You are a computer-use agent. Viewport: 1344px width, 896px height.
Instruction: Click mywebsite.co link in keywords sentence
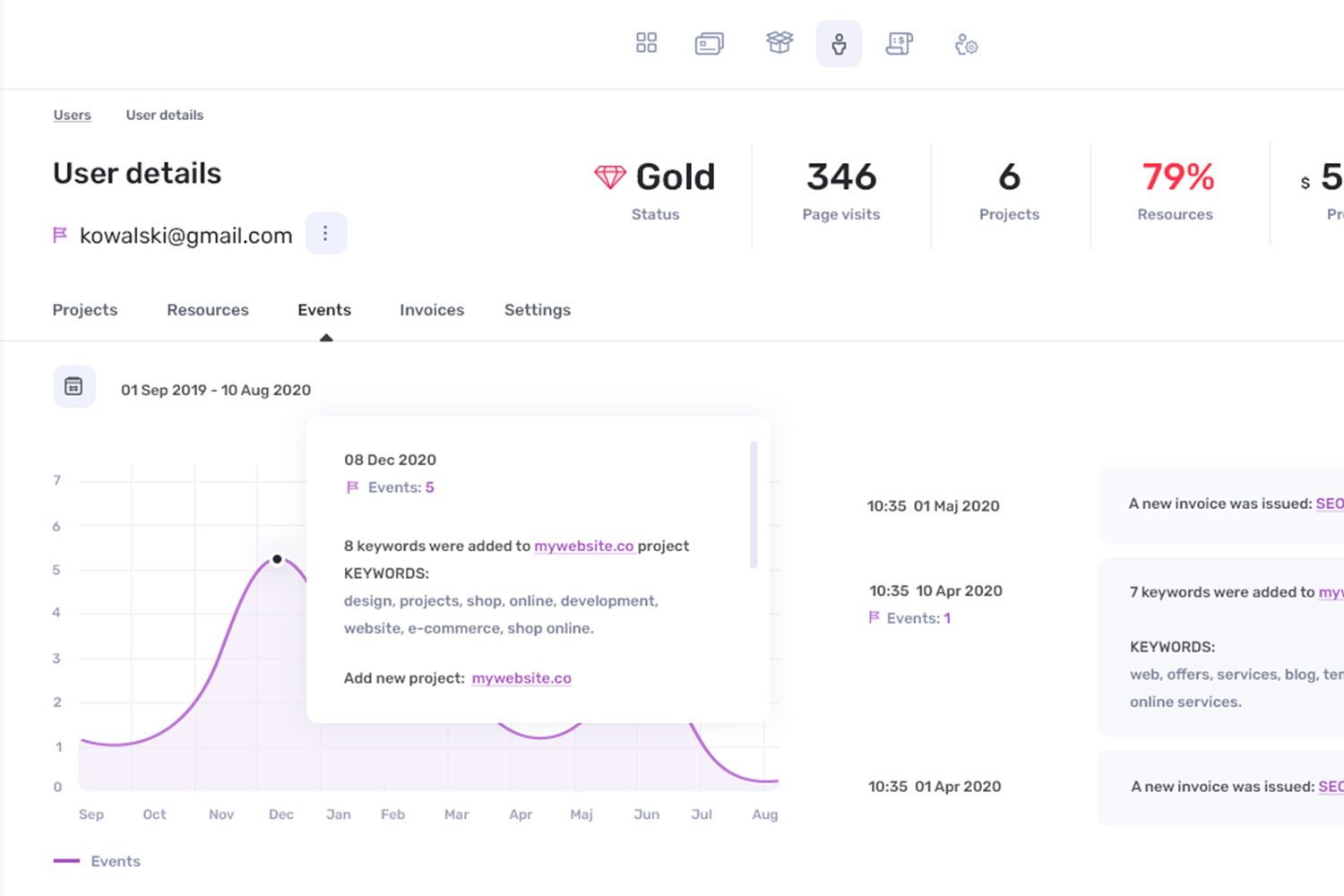(x=584, y=546)
